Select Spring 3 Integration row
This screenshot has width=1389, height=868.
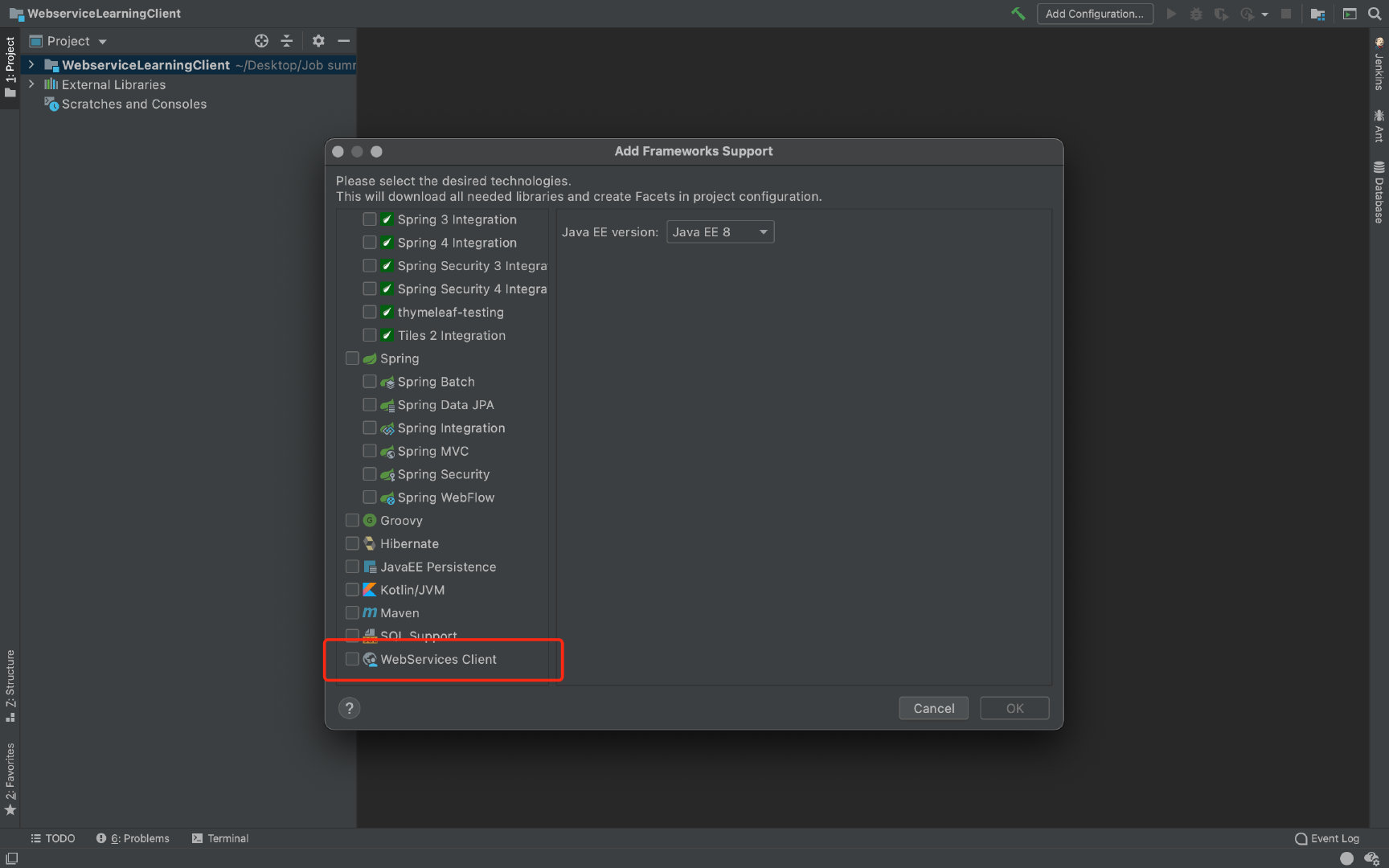[442, 219]
